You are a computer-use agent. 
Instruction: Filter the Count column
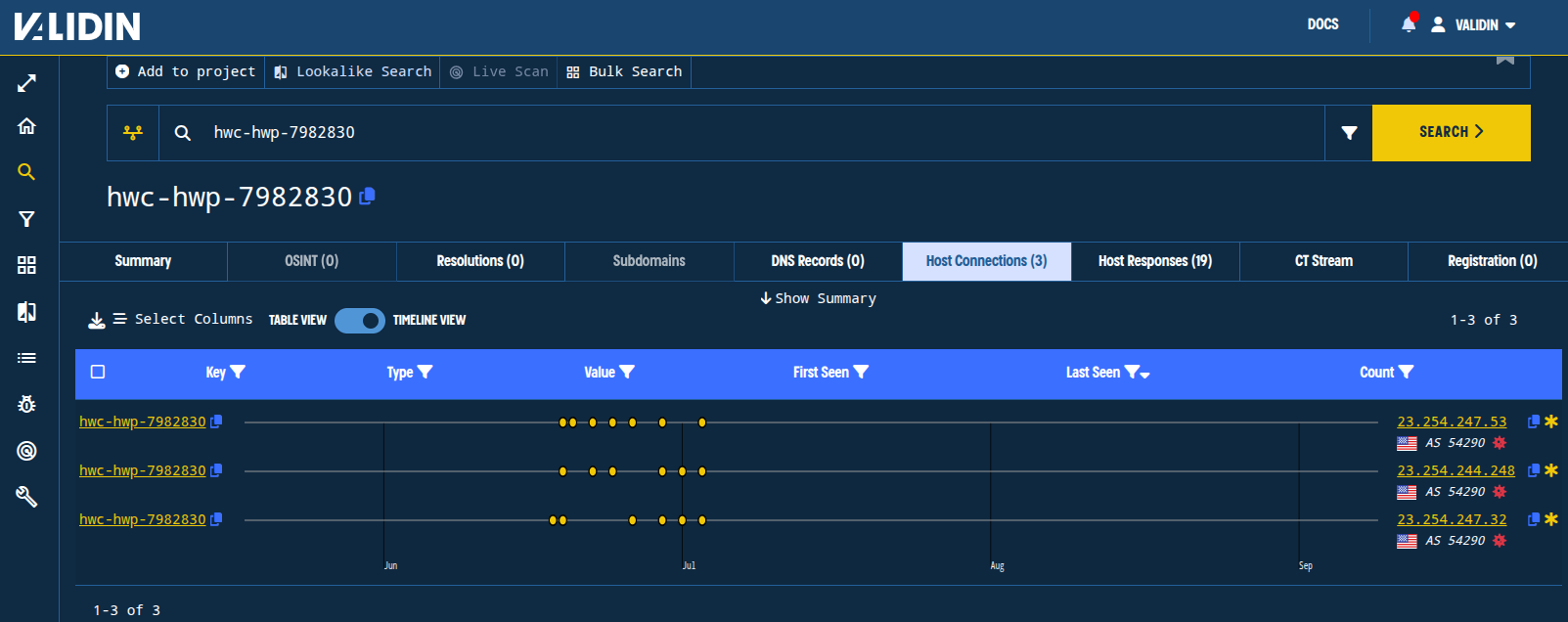[1406, 372]
